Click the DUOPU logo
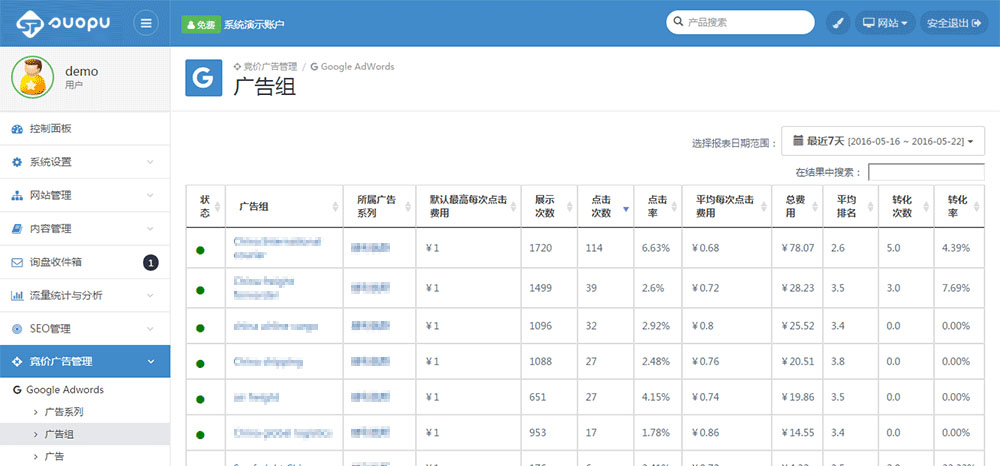1000x466 pixels. (62, 23)
